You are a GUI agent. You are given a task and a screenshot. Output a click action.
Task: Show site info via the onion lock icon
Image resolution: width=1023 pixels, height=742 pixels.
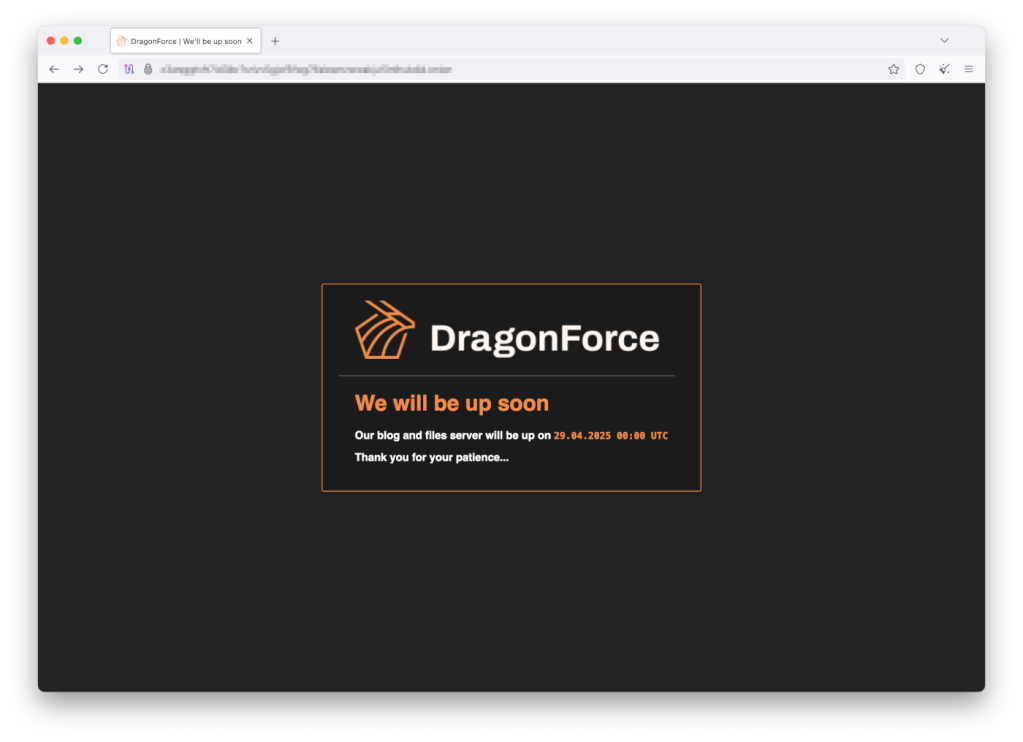[148, 69]
